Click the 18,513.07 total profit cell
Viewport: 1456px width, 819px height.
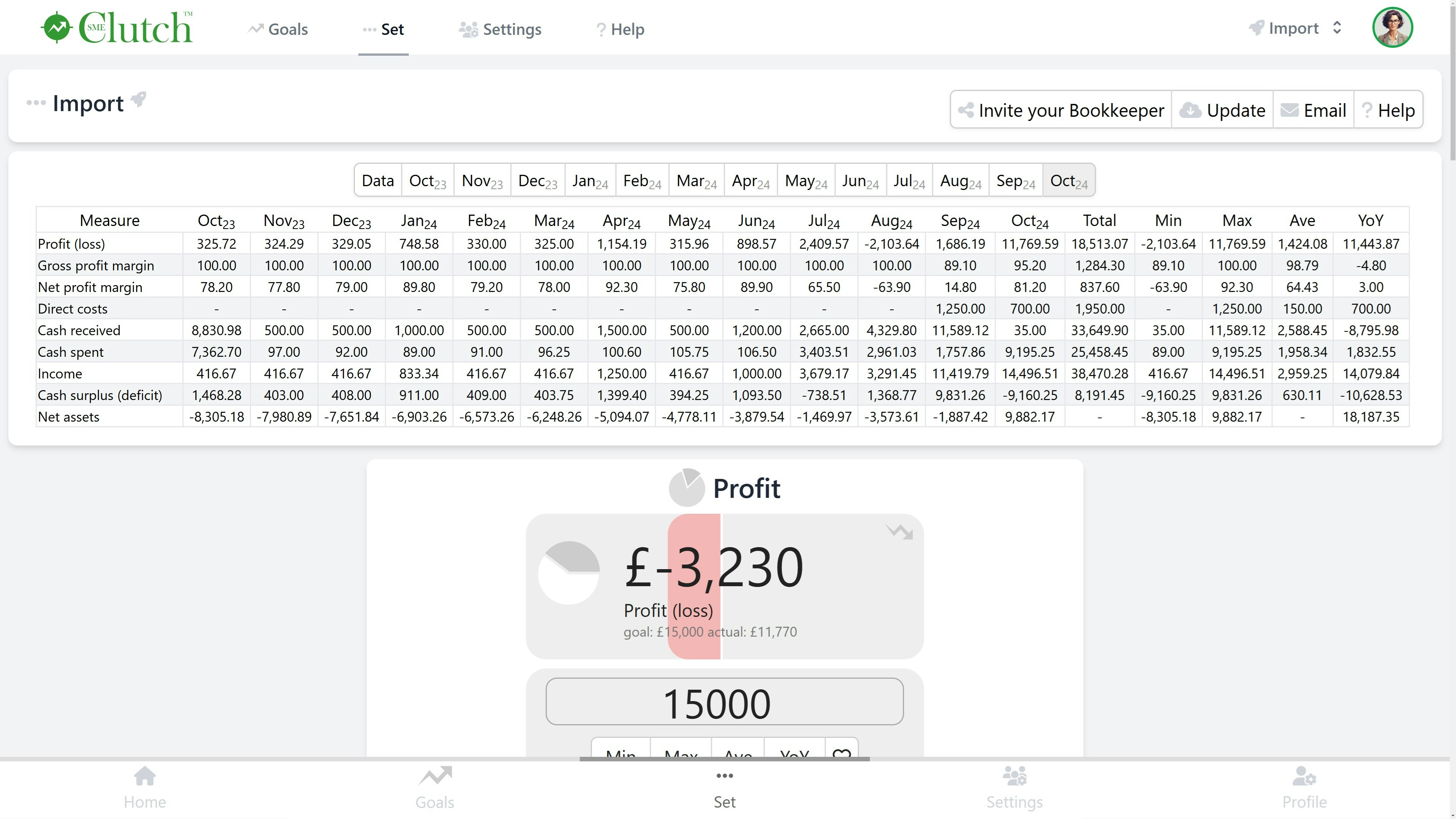point(1099,243)
